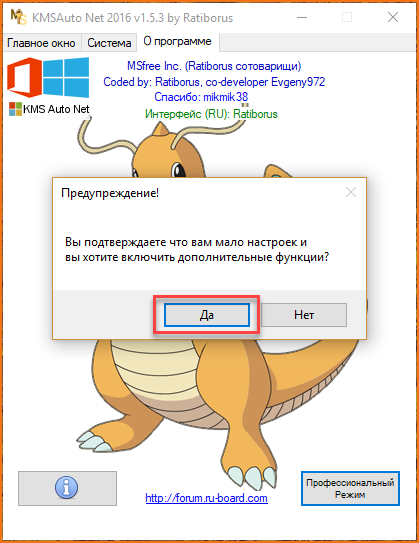Click the KMSAuto title bar app icon
This screenshot has width=419, height=543.
[x=18, y=17]
